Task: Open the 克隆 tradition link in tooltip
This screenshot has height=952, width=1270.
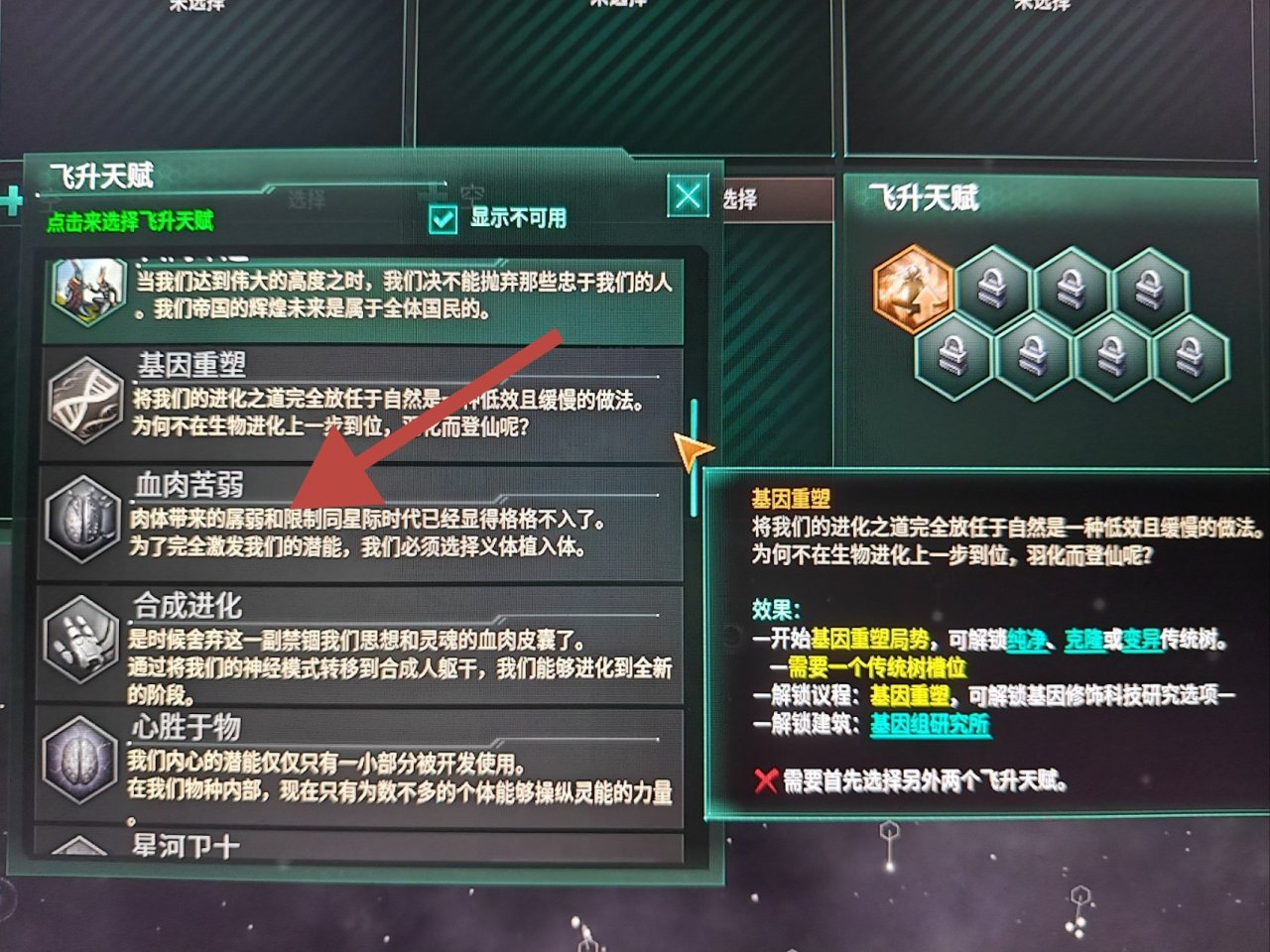Action: [x=1083, y=640]
